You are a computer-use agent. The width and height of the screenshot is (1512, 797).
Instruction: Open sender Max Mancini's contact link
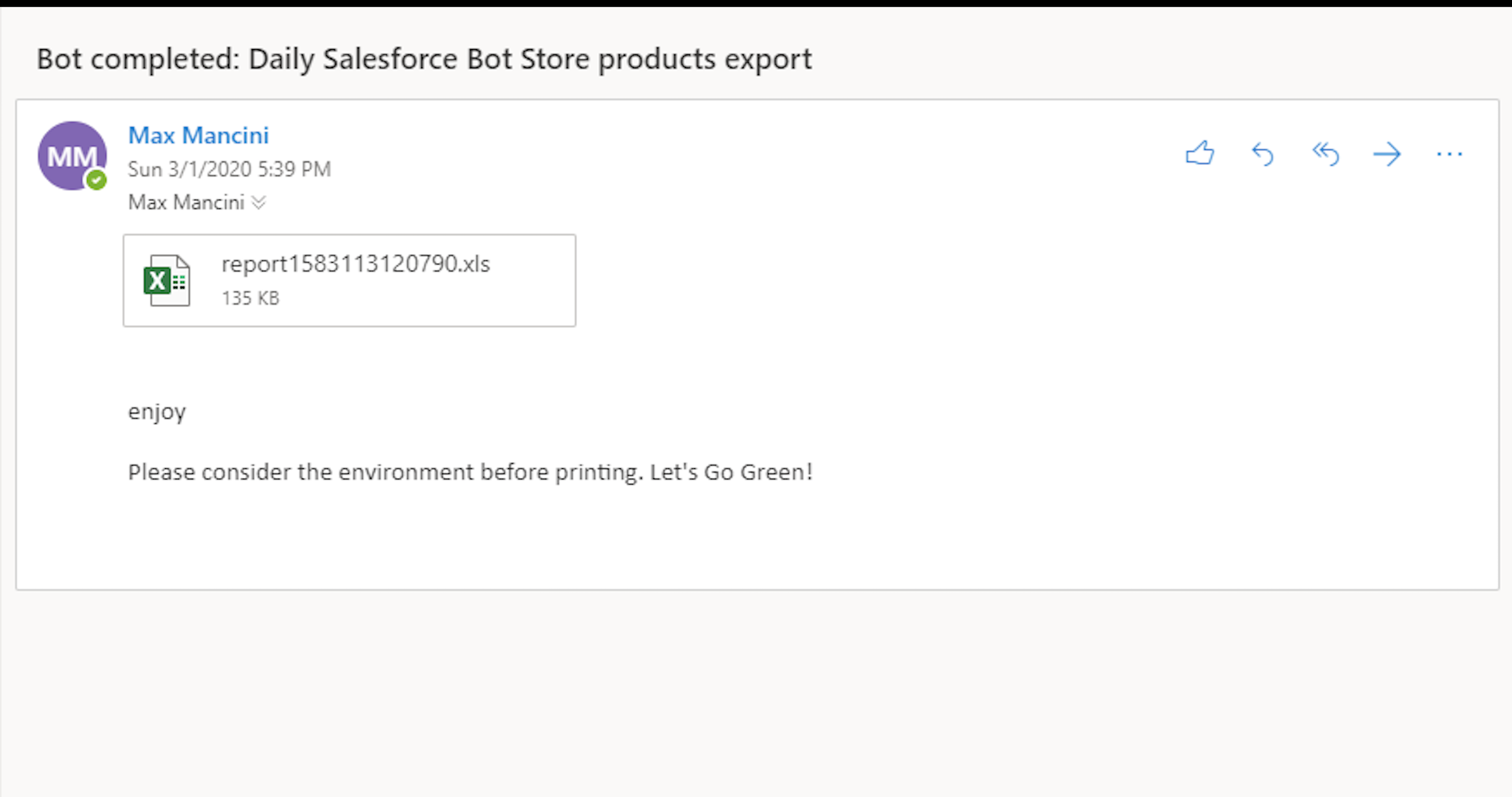click(198, 136)
